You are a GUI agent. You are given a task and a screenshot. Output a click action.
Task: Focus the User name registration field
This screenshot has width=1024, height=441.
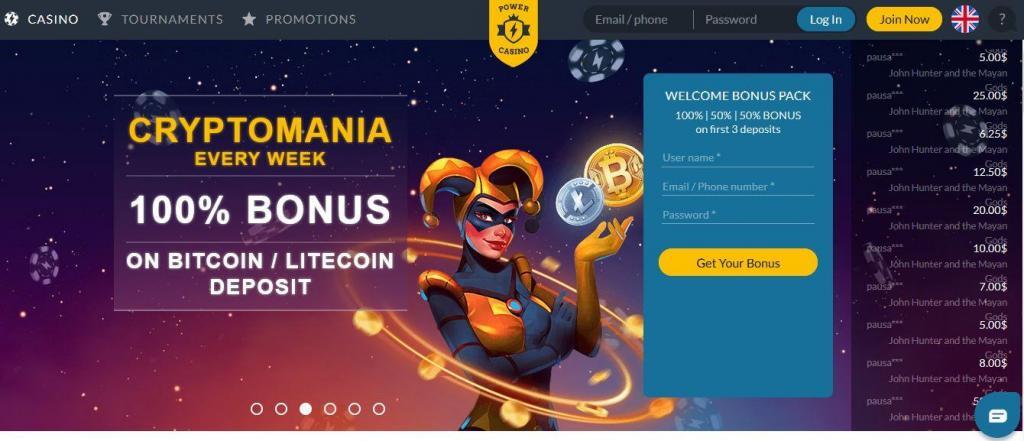(x=738, y=157)
